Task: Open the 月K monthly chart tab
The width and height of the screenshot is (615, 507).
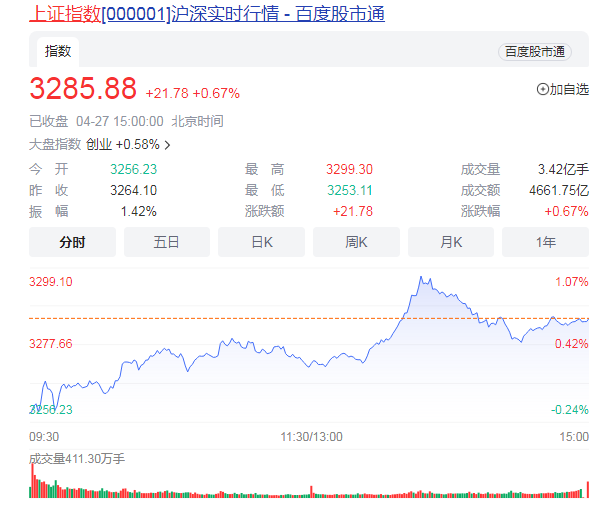Action: [x=450, y=242]
